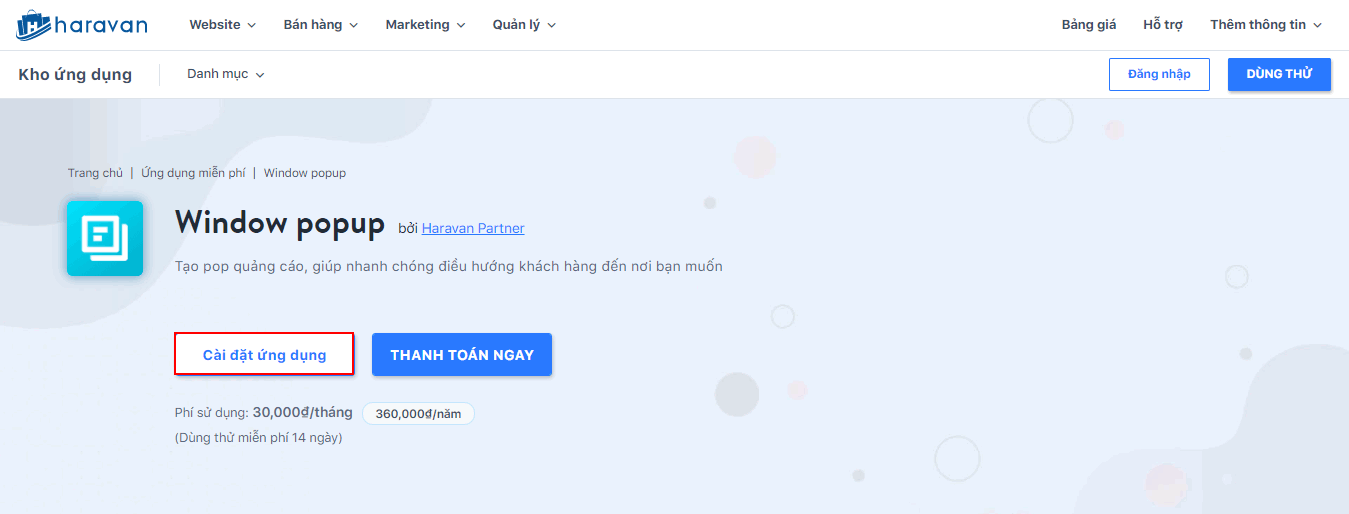Select the 360,000₫/năm price badge

click(x=418, y=413)
